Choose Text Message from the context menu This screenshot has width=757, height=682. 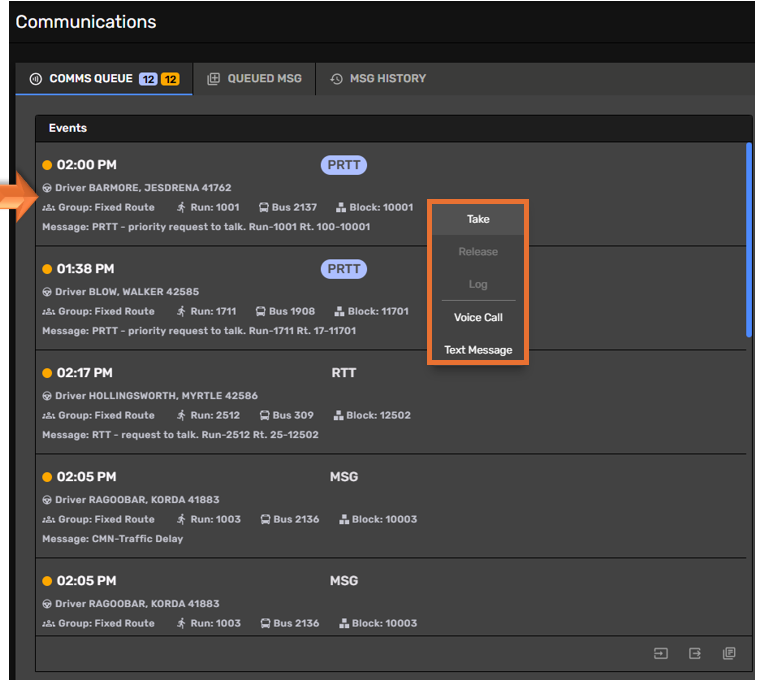click(x=478, y=350)
